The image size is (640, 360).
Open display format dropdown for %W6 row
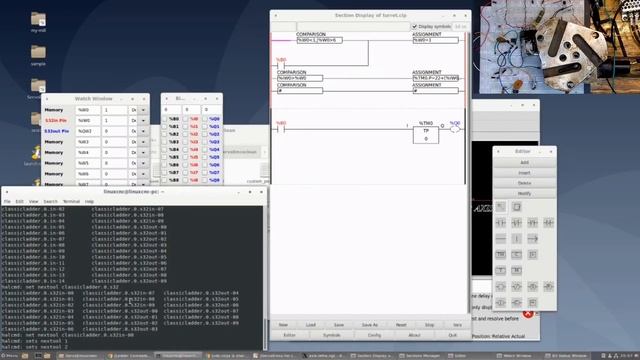pyautogui.click(x=143, y=174)
